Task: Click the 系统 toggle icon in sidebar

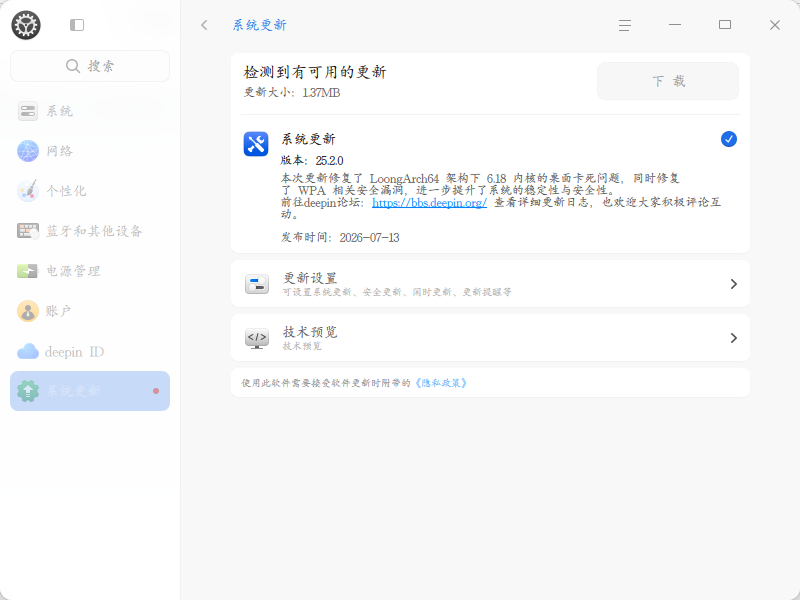Action: pyautogui.click(x=28, y=111)
